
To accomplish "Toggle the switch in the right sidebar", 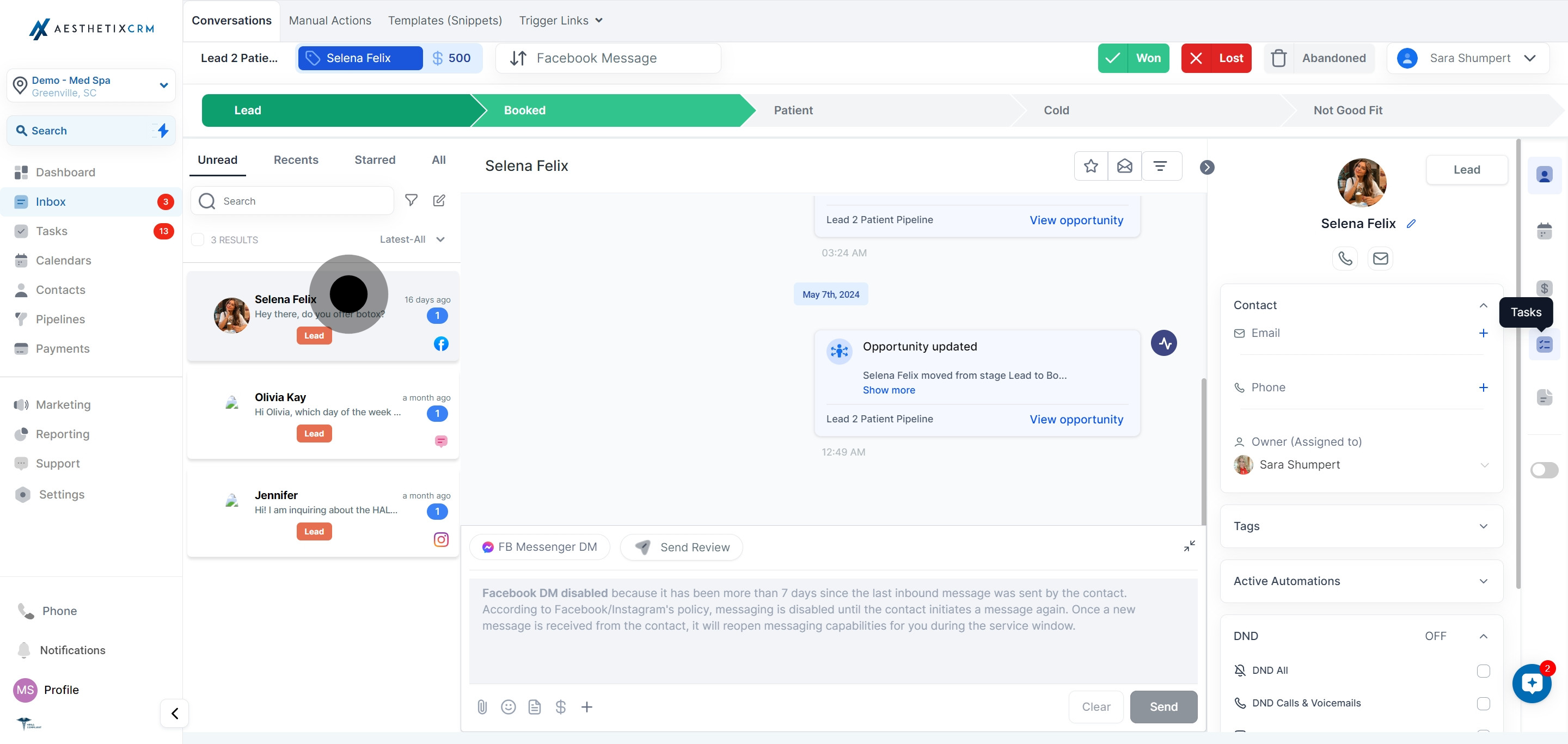I will (x=1543, y=470).
